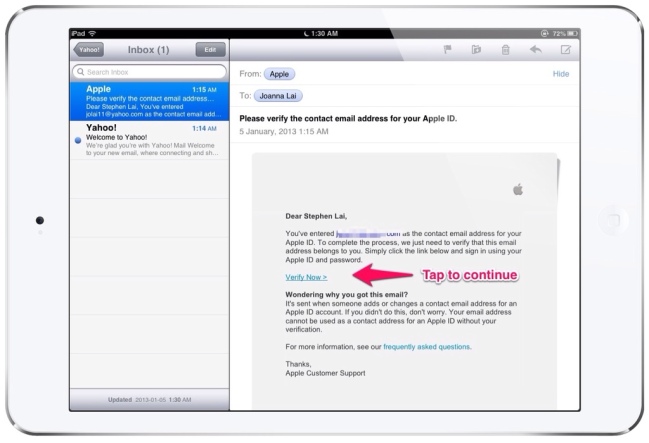Tap the Apple logo in email body
This screenshot has width=649, height=443.
pyautogui.click(x=518, y=190)
